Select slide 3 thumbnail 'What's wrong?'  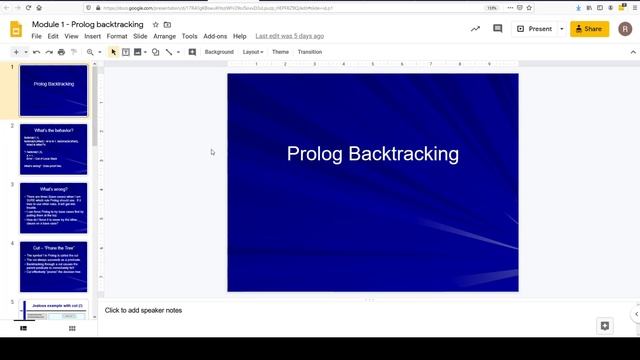click(x=53, y=208)
